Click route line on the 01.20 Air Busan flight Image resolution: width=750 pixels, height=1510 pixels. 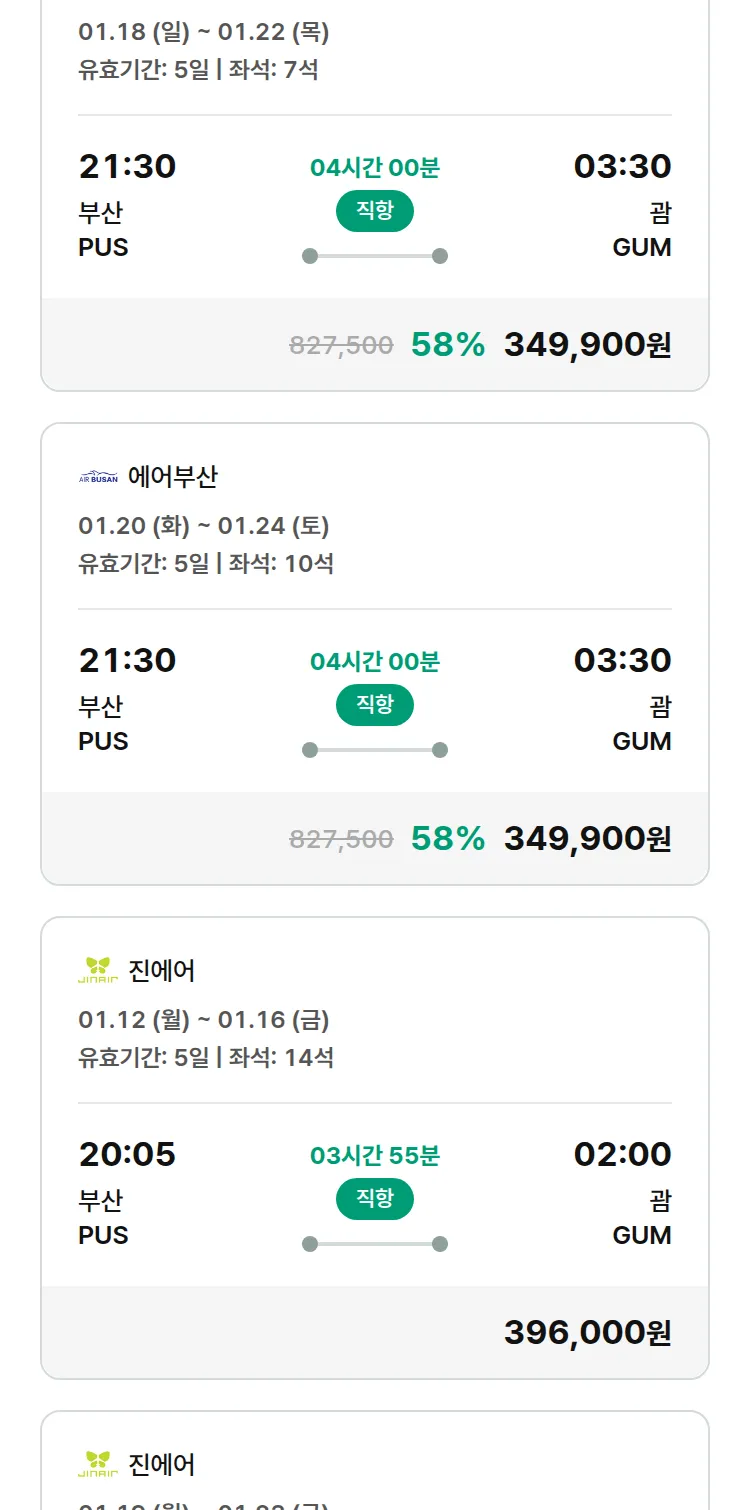(374, 750)
